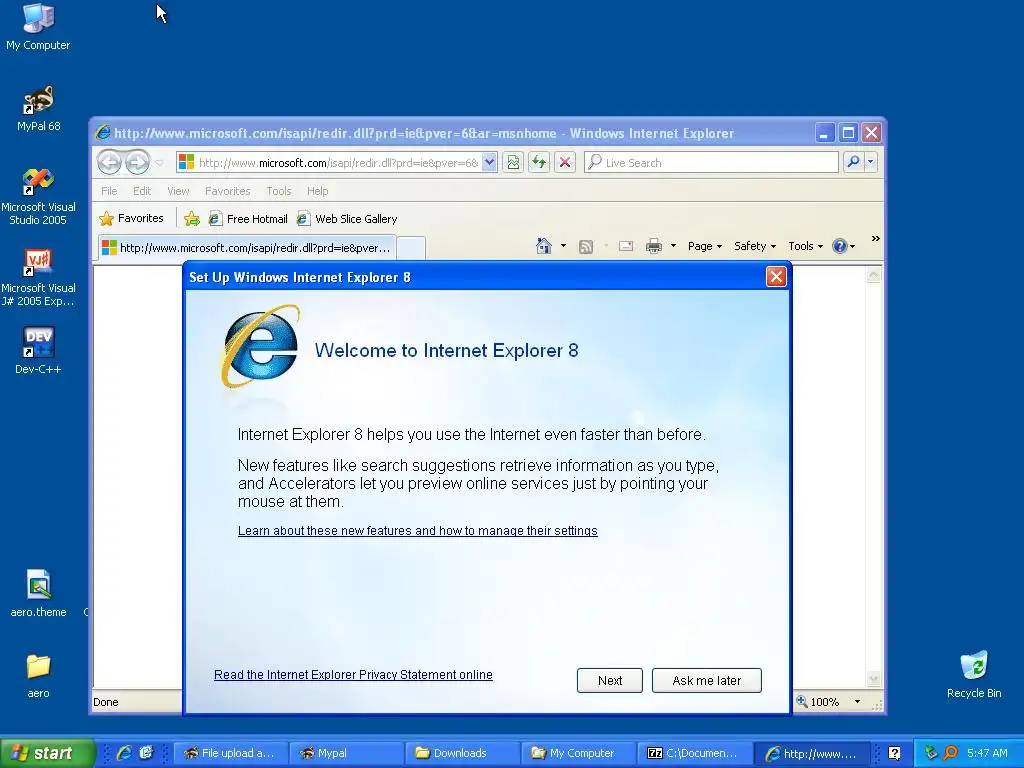
Task: Click the Safely Remove Hardware tray icon
Action: pyautogui.click(x=931, y=753)
